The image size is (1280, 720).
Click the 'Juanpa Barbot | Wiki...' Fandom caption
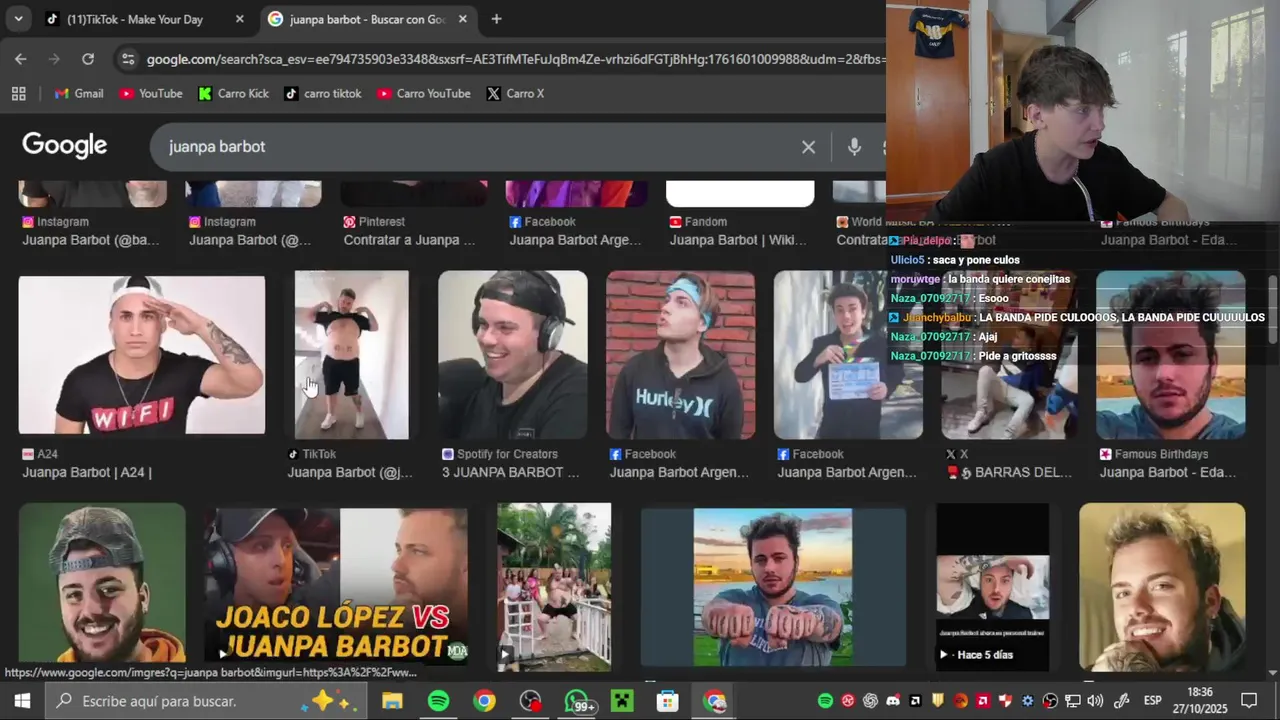(x=738, y=240)
